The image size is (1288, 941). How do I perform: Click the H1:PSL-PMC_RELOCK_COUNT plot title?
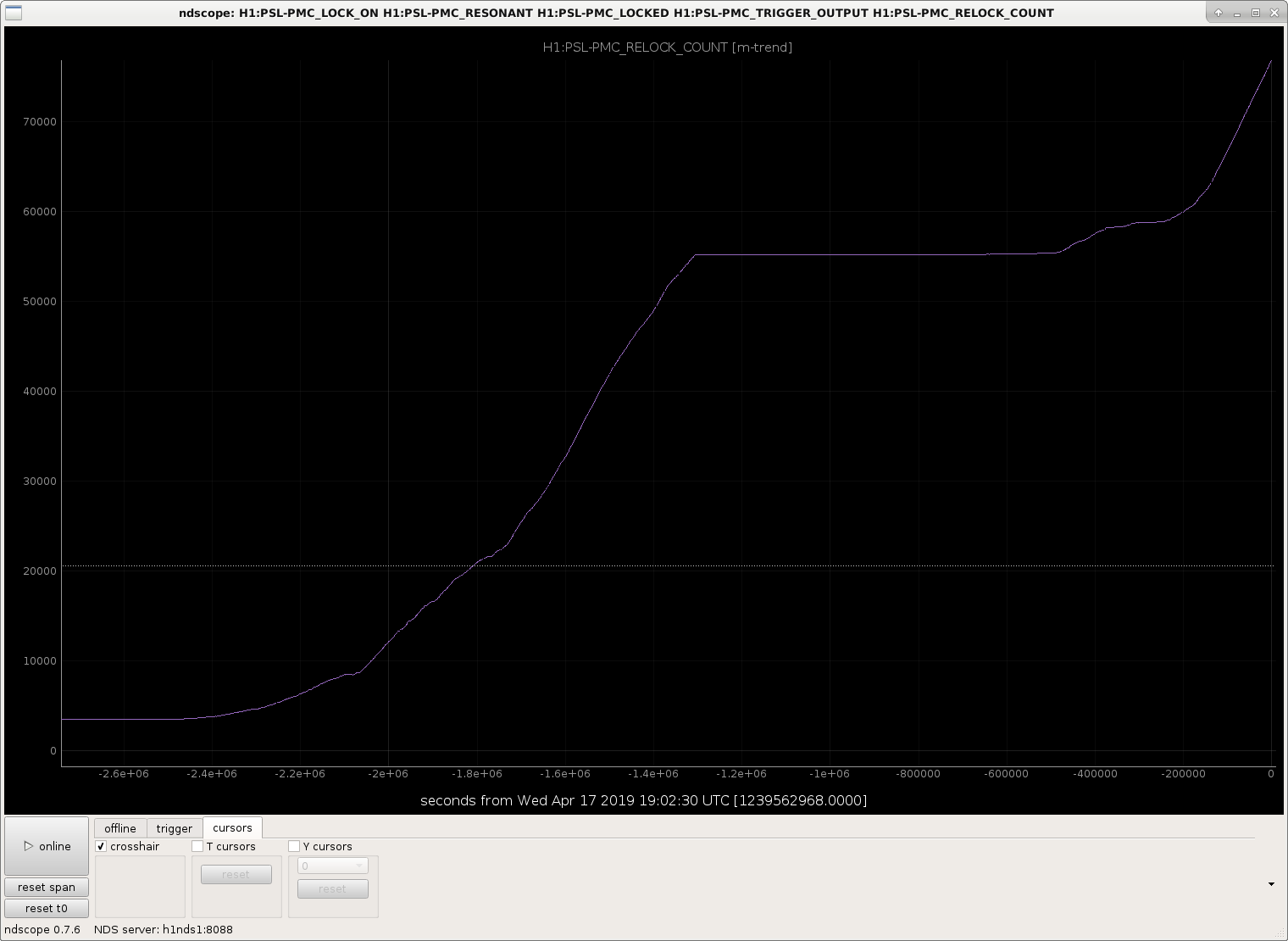pos(668,47)
